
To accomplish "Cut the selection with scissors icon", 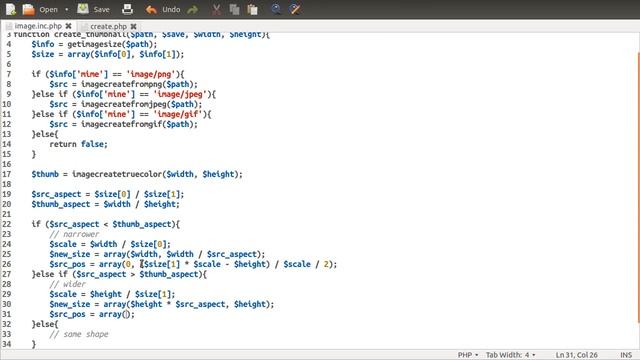I will point(216,9).
